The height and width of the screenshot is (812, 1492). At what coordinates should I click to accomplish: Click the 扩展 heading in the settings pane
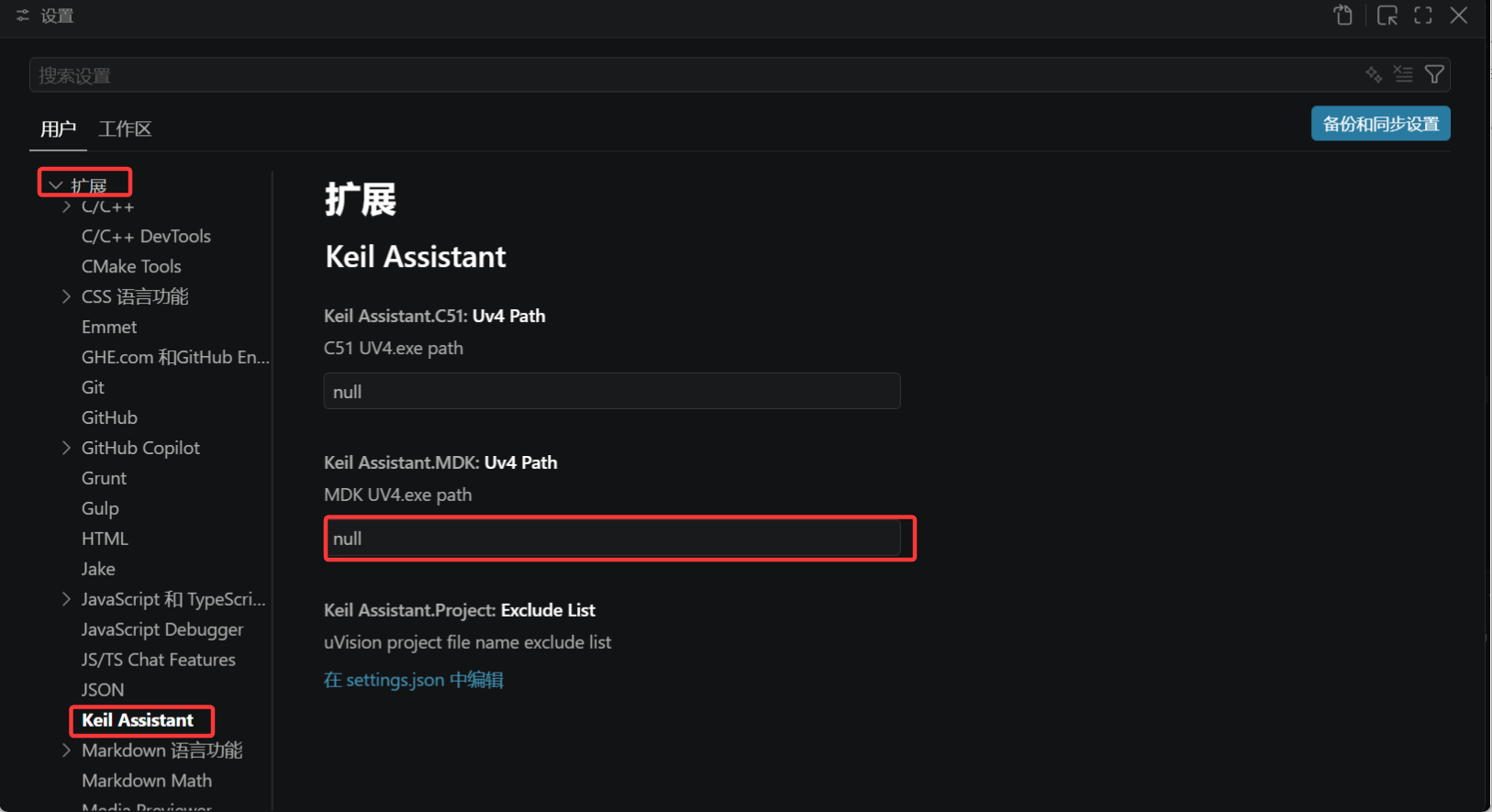361,199
